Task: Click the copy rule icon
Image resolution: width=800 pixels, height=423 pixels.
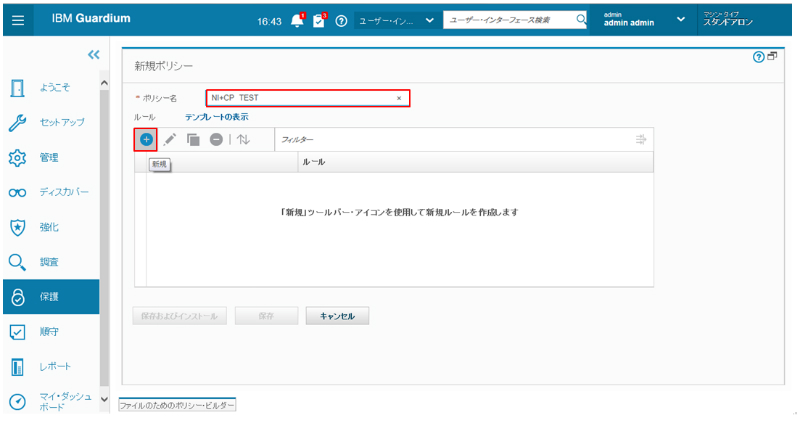Action: [193, 140]
